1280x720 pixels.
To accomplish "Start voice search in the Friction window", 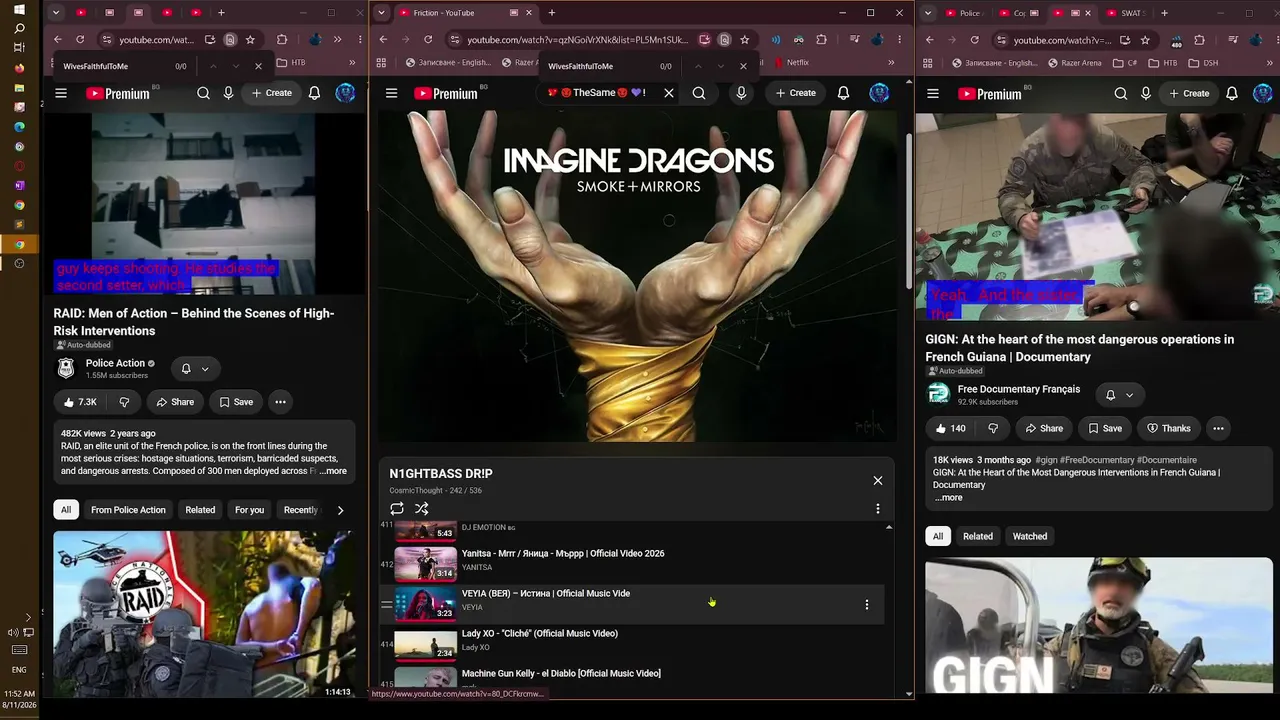I will click(x=741, y=93).
